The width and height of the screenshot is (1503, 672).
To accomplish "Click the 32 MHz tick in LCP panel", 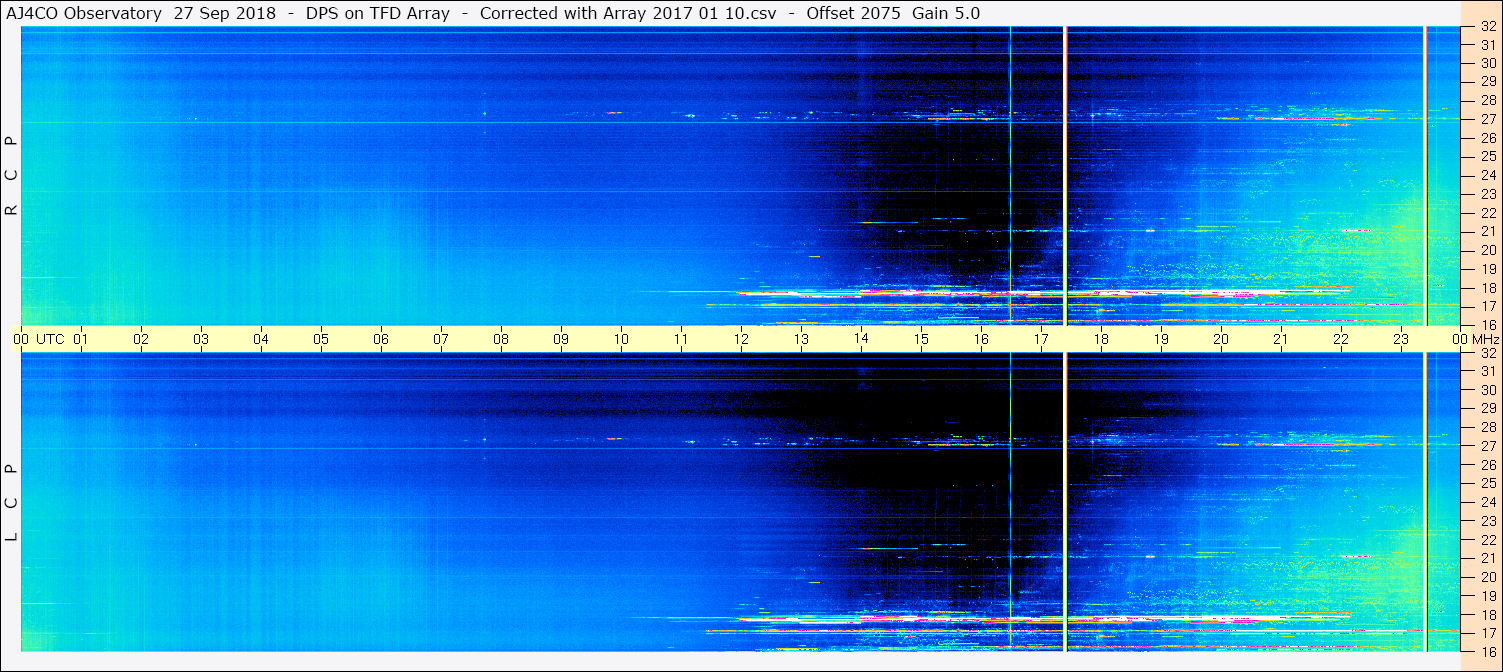I will pyautogui.click(x=1487, y=352).
